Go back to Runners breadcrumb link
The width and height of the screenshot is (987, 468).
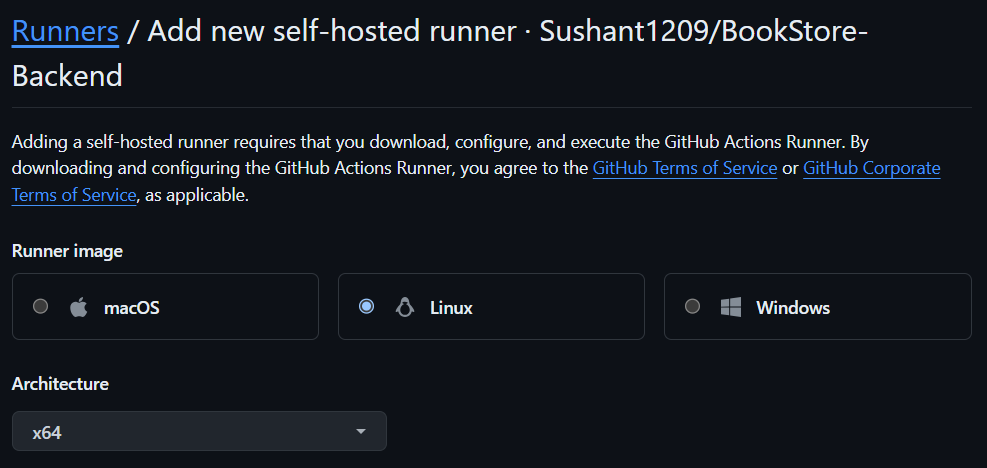(65, 31)
